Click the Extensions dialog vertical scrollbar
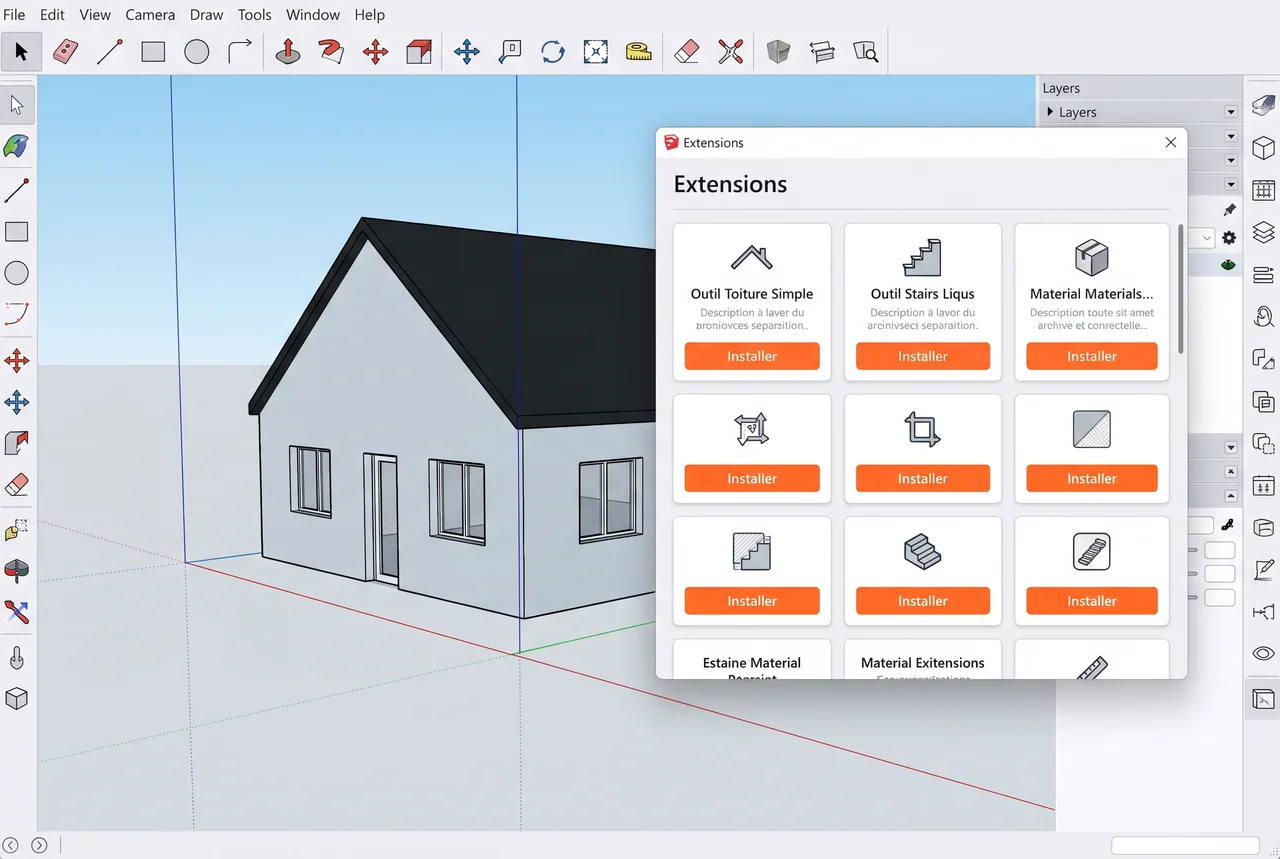The image size is (1280, 859). [x=1181, y=289]
